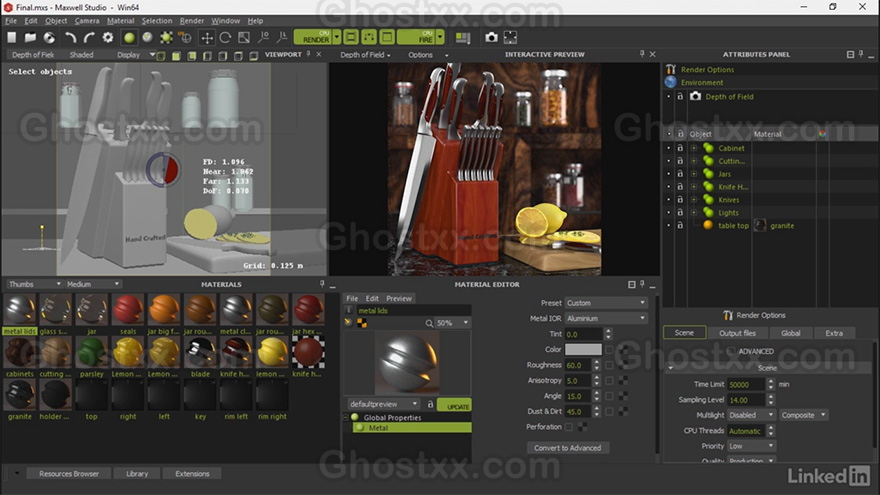
Task: Click the New scene icon in toolbar
Action: point(12,38)
